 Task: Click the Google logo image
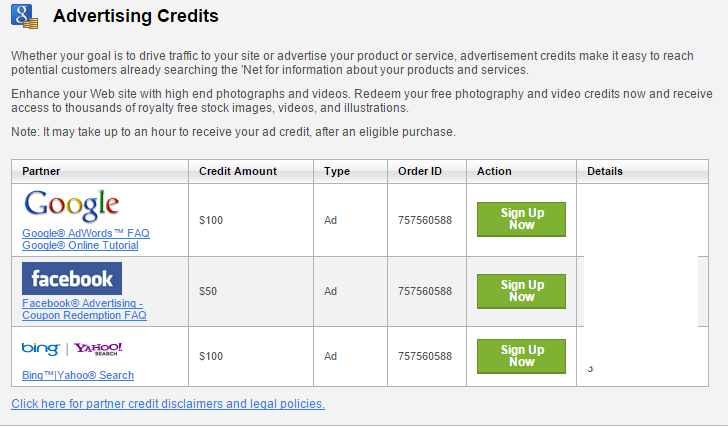tap(72, 206)
